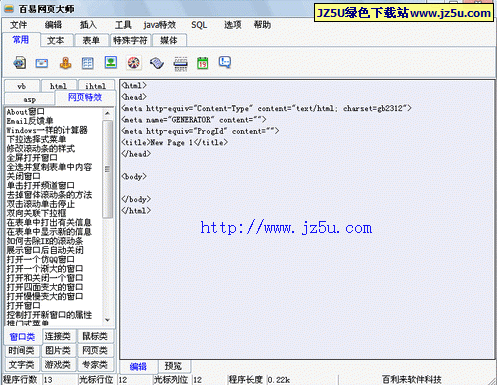The height and width of the screenshot is (385, 497).
Task: Select '如何去除IE的滚动条' list item
Action: tap(45, 241)
